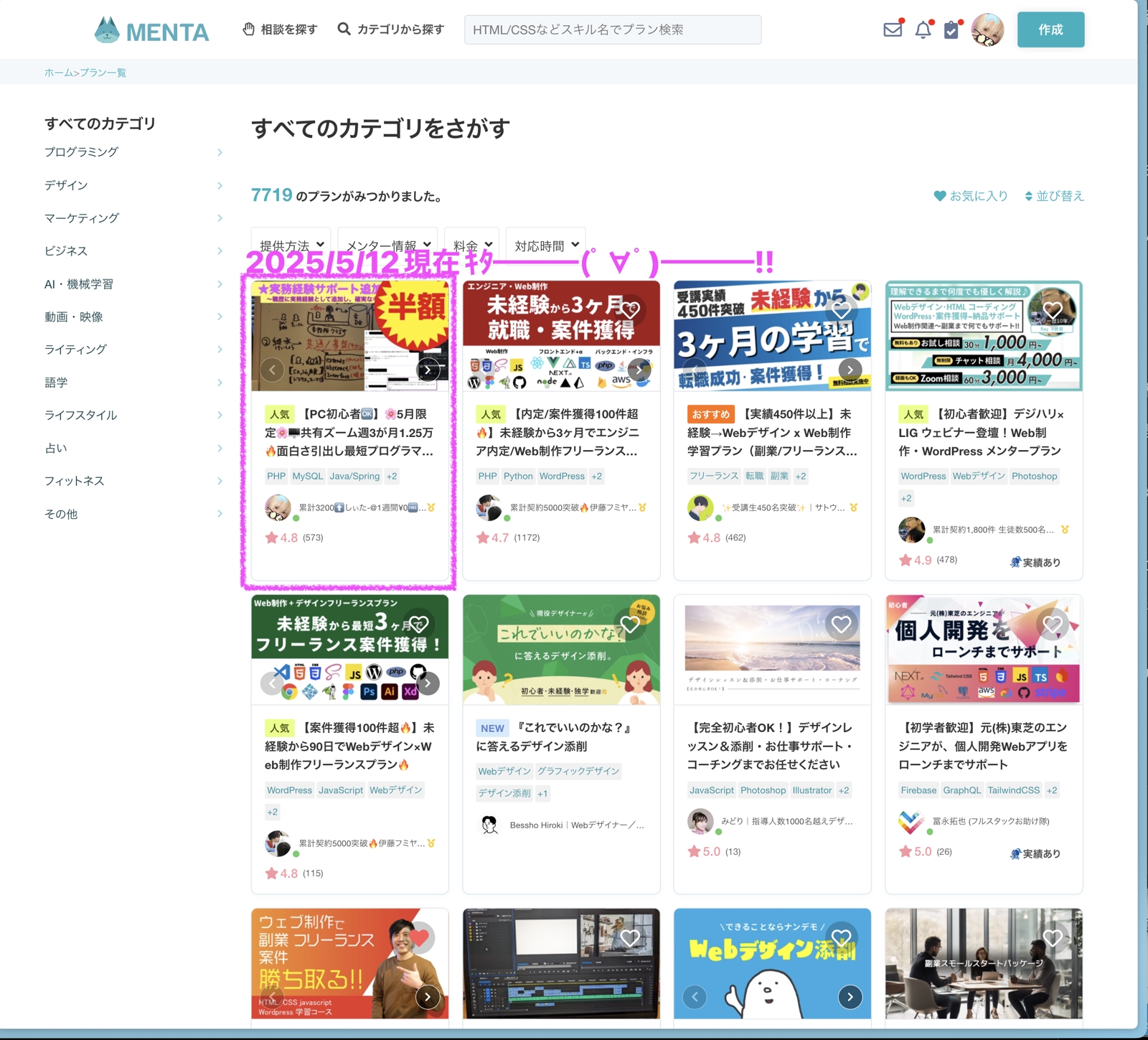Open the profile avatar menu
This screenshot has width=1148, height=1040.
(988, 29)
